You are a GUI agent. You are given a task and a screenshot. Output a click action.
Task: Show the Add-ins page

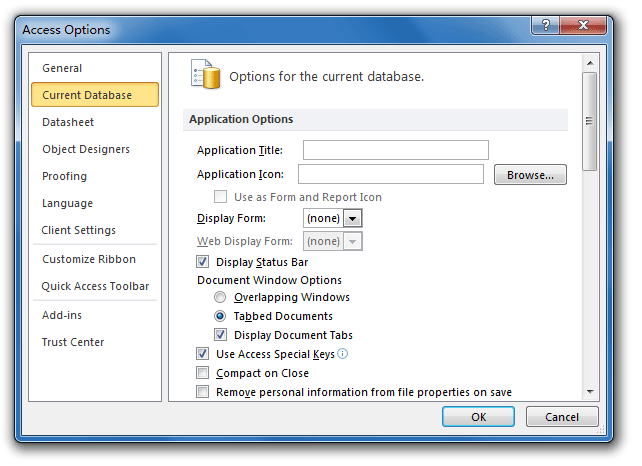click(95, 315)
